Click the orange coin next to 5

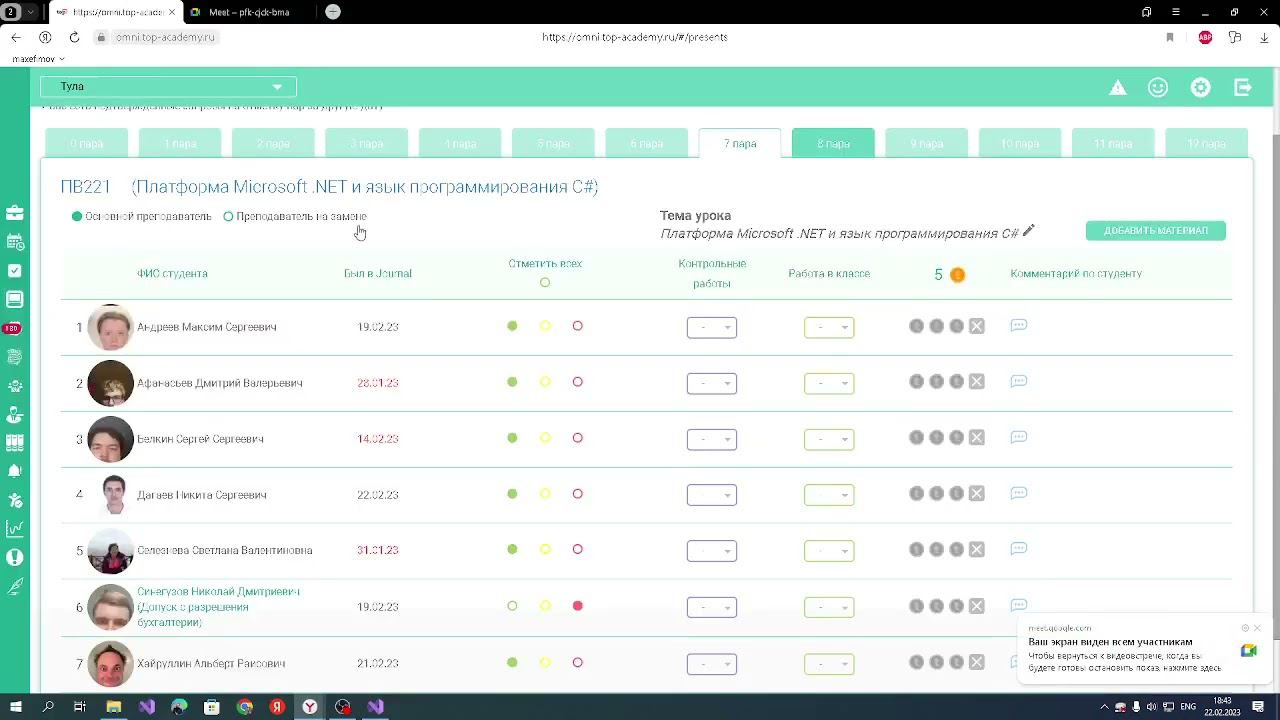click(957, 275)
